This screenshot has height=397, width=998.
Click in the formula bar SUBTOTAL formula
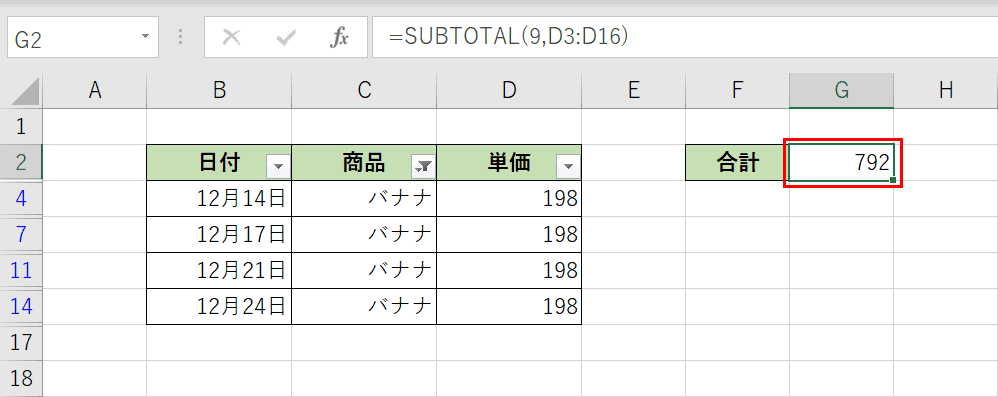509,38
